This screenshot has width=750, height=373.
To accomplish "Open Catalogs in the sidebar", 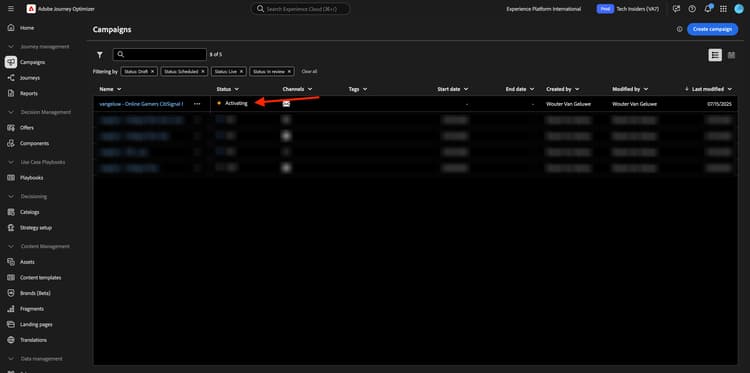I will pyautogui.click(x=30, y=212).
